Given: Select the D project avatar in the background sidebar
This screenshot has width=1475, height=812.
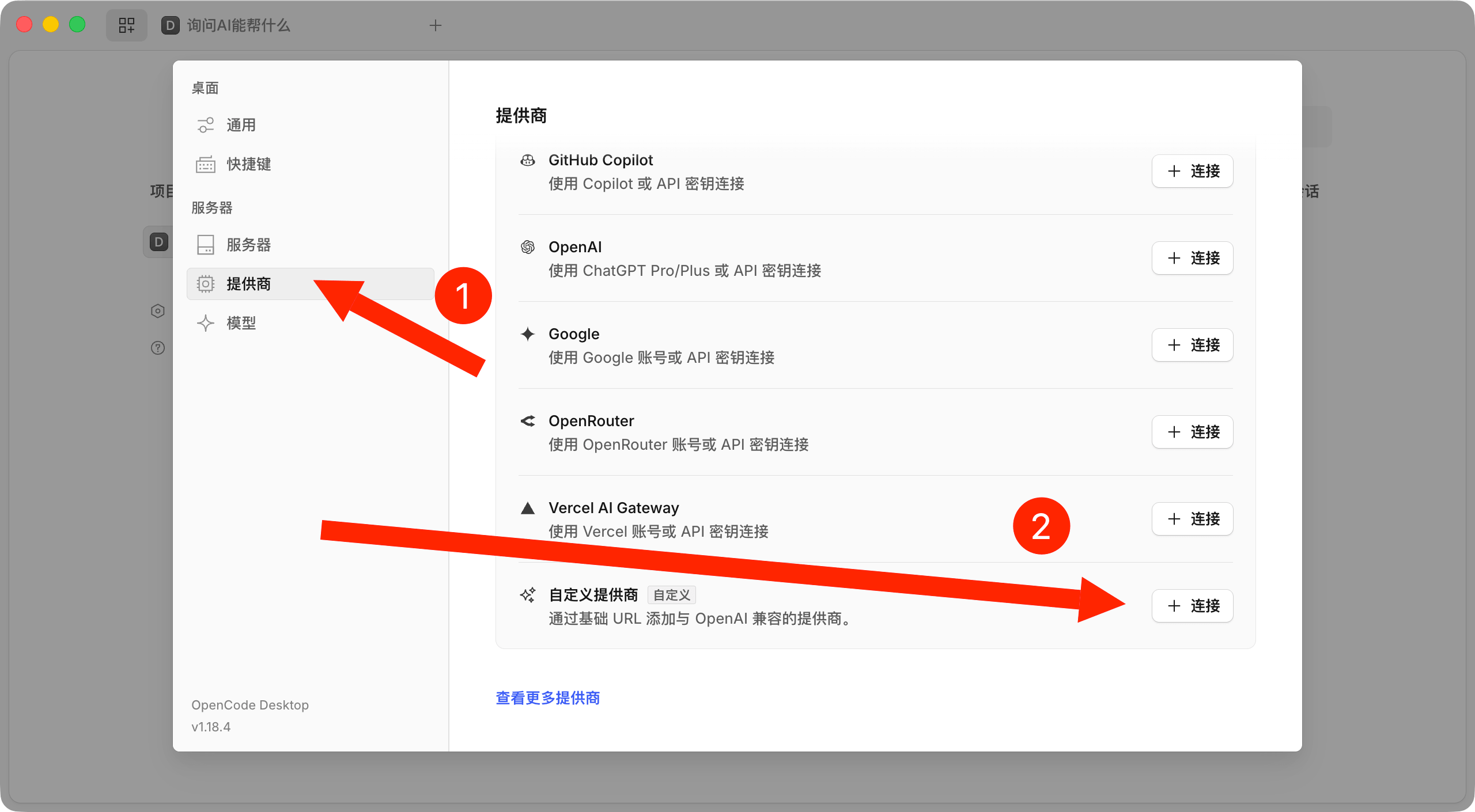Looking at the screenshot, I should point(159,242).
